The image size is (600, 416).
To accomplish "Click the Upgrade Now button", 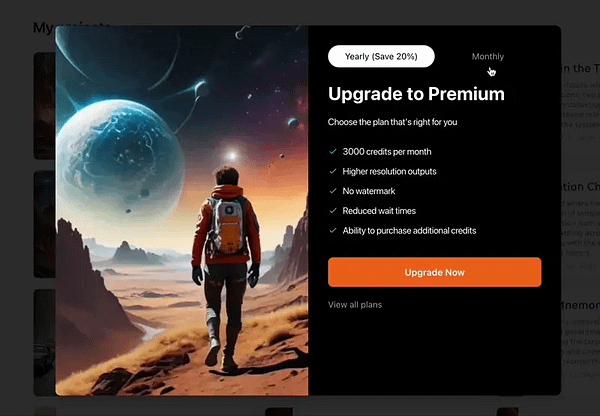I will pos(434,272).
